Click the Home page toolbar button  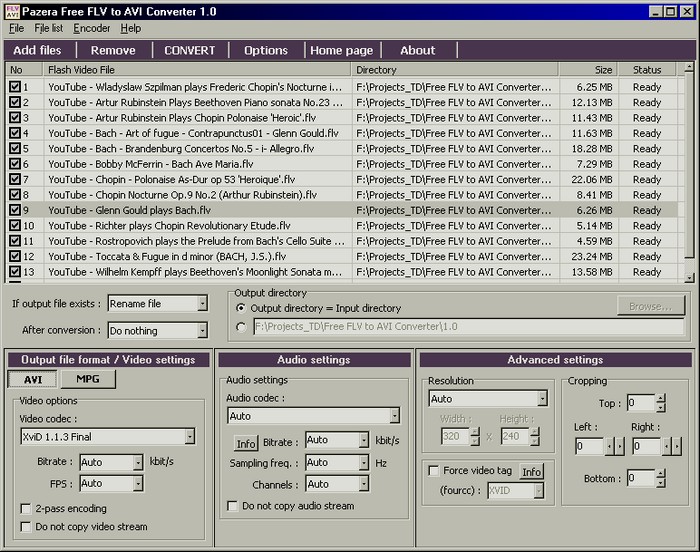341,50
